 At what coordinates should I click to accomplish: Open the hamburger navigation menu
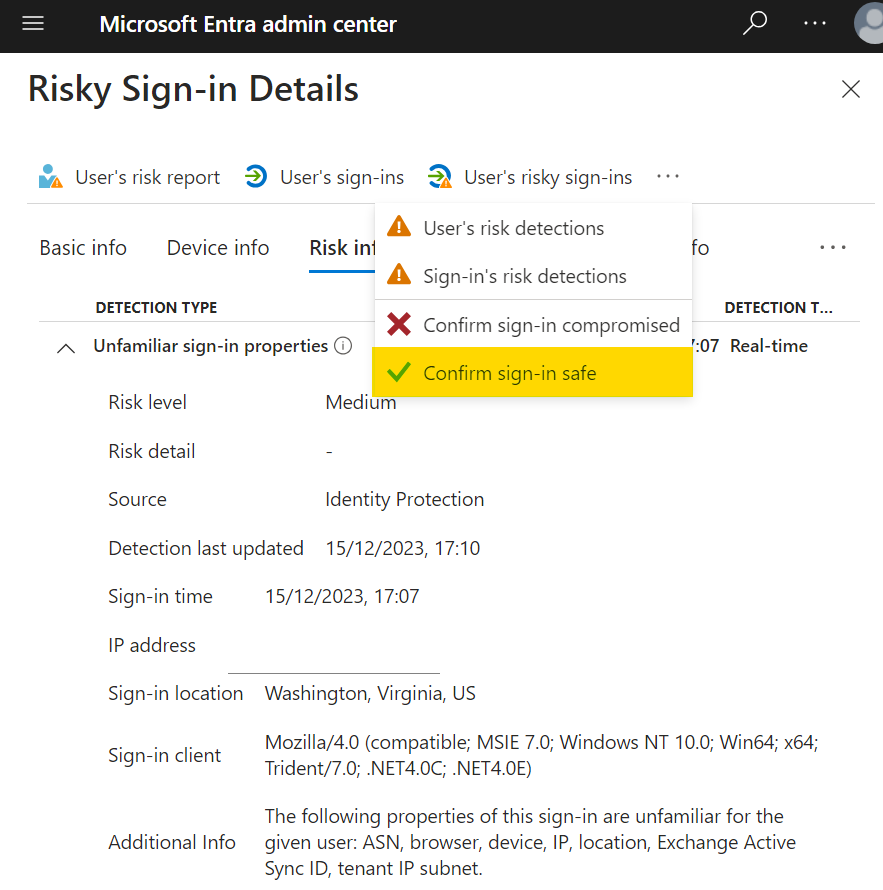[x=33, y=24]
